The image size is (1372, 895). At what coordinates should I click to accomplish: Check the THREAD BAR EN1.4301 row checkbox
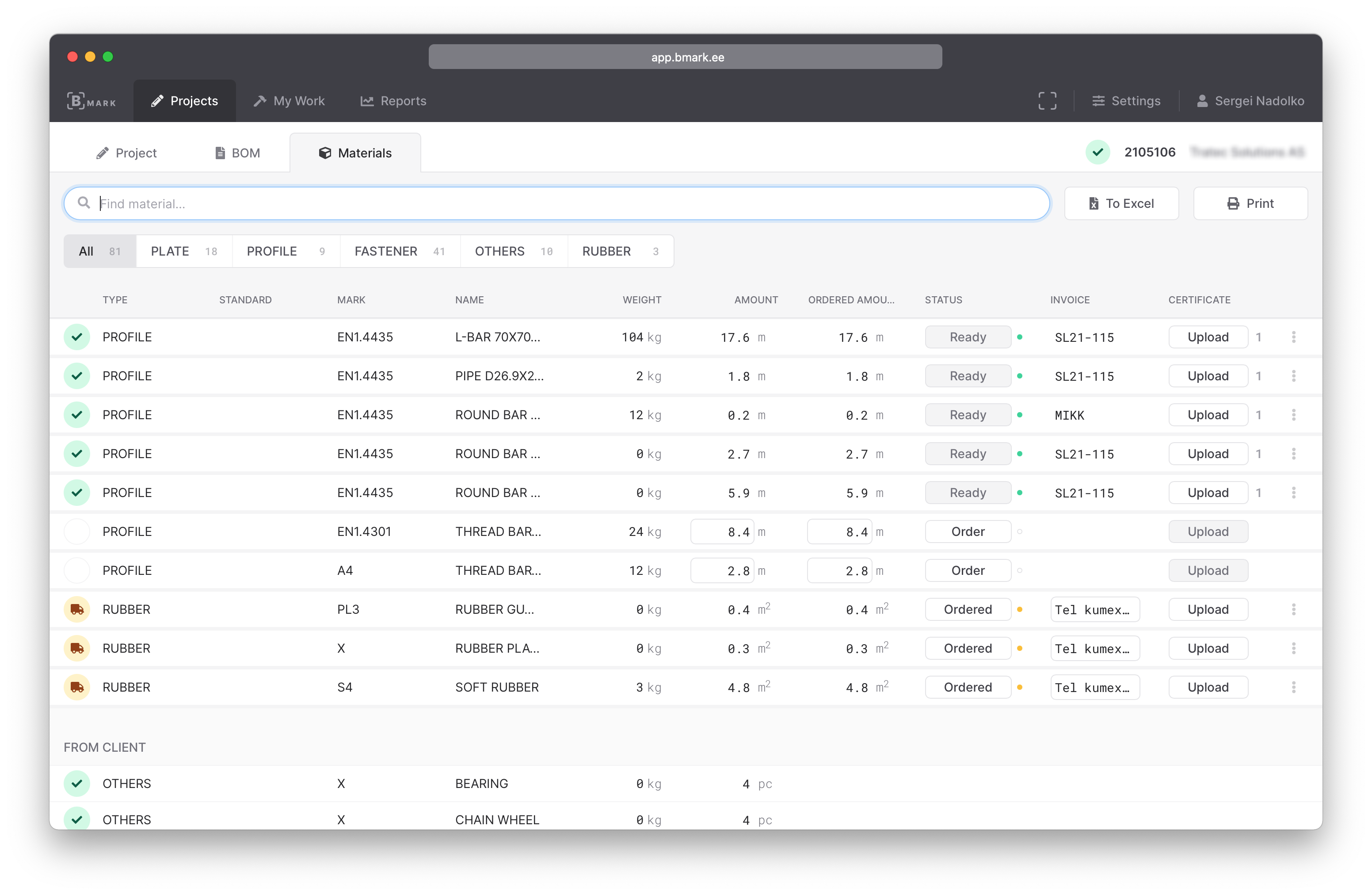coord(76,531)
